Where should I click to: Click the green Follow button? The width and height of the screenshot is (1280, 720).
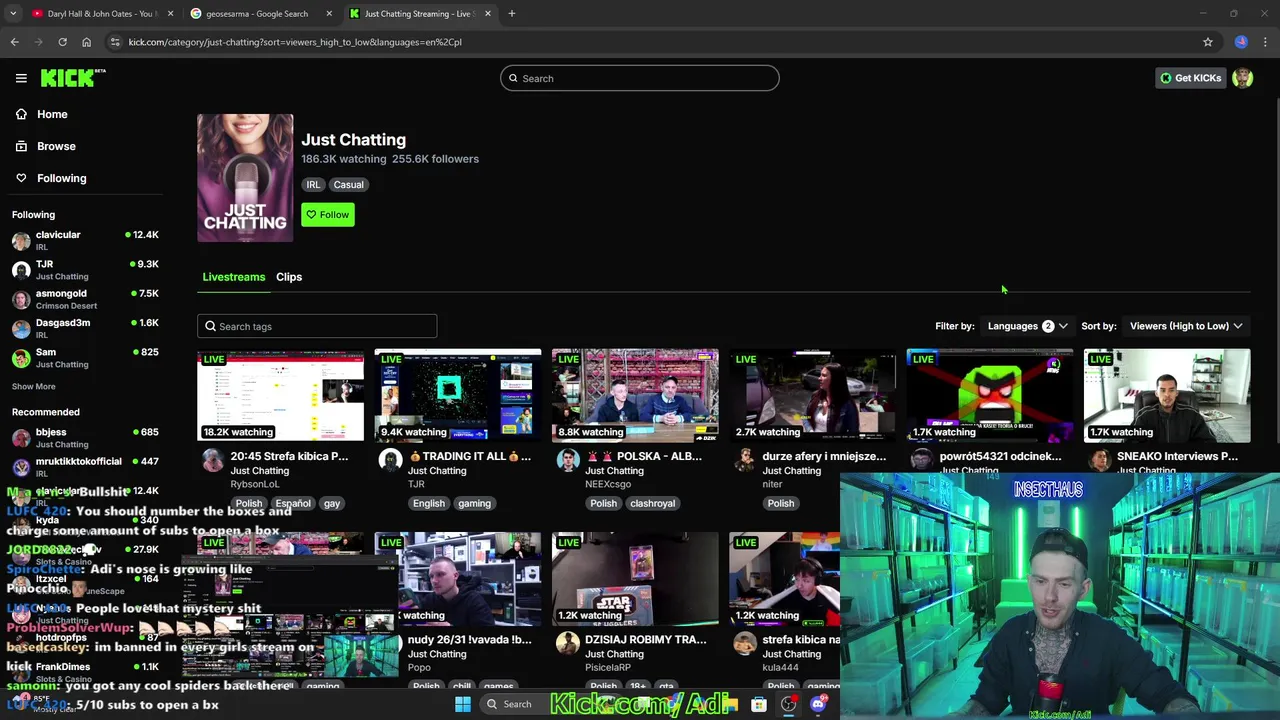[328, 215]
